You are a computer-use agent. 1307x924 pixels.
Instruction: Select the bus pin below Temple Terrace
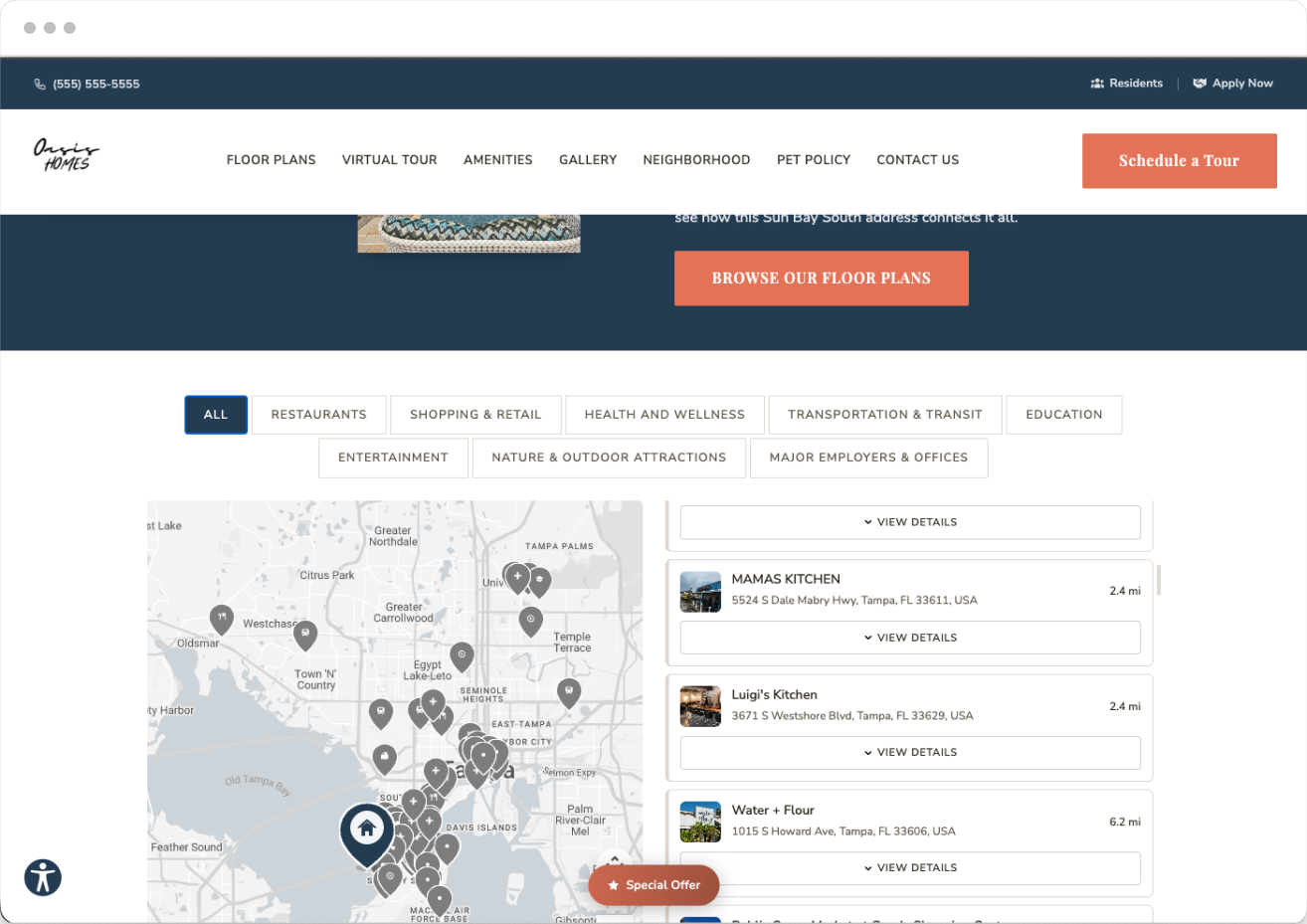pyautogui.click(x=568, y=692)
